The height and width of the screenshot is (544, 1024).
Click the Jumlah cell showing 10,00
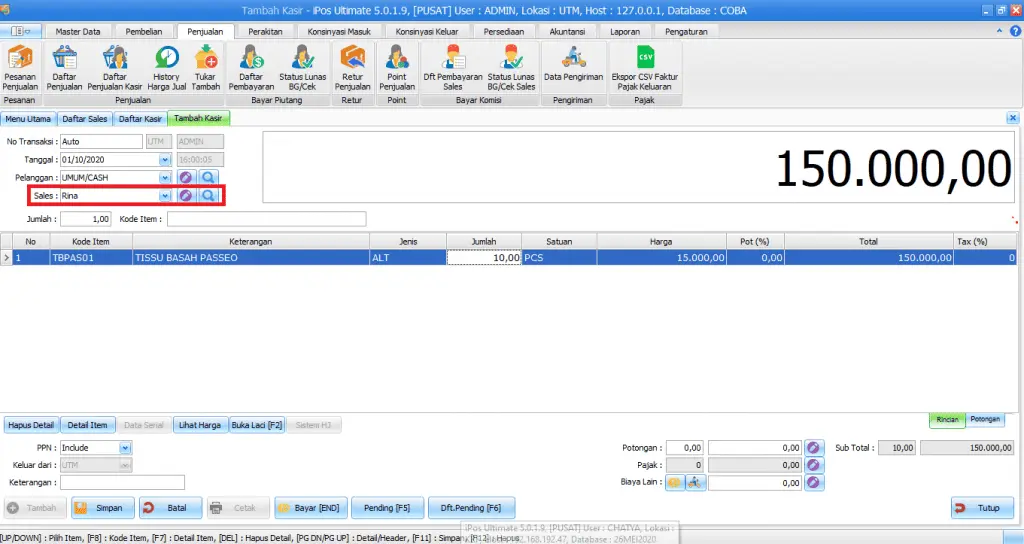point(484,258)
